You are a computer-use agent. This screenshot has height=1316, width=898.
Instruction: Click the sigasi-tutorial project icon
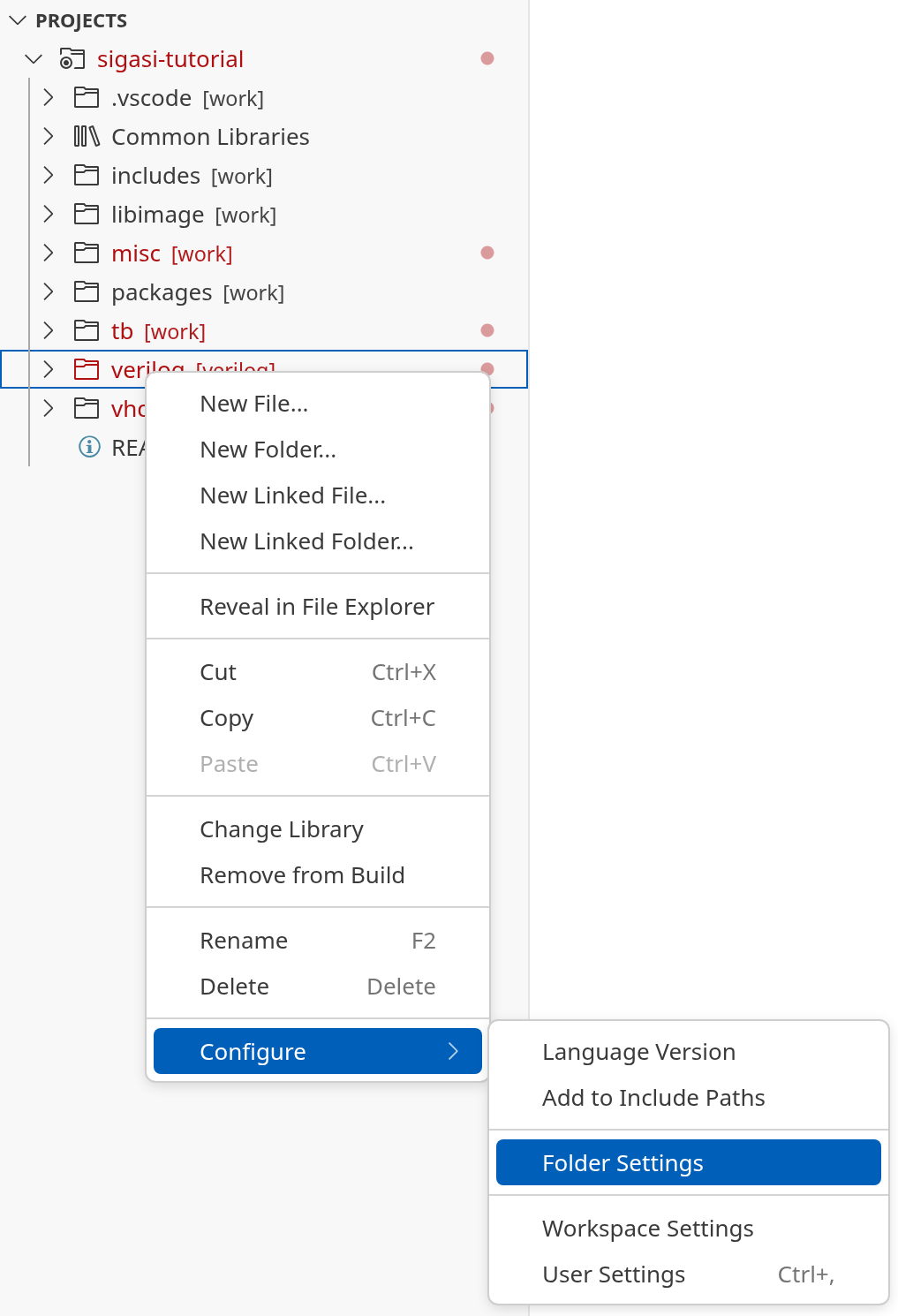coord(72,59)
